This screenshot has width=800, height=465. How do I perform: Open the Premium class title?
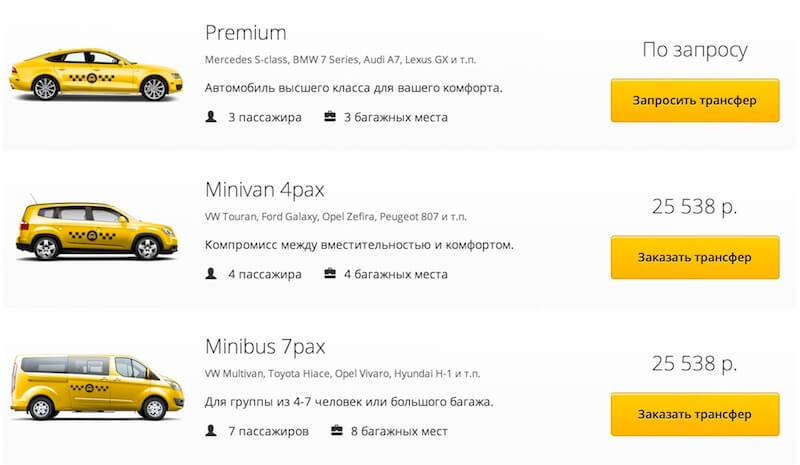click(245, 33)
